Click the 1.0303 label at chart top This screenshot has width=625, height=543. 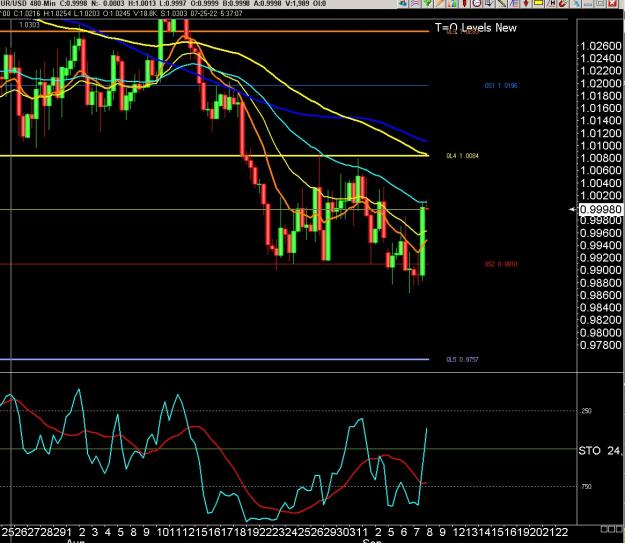[x=29, y=25]
